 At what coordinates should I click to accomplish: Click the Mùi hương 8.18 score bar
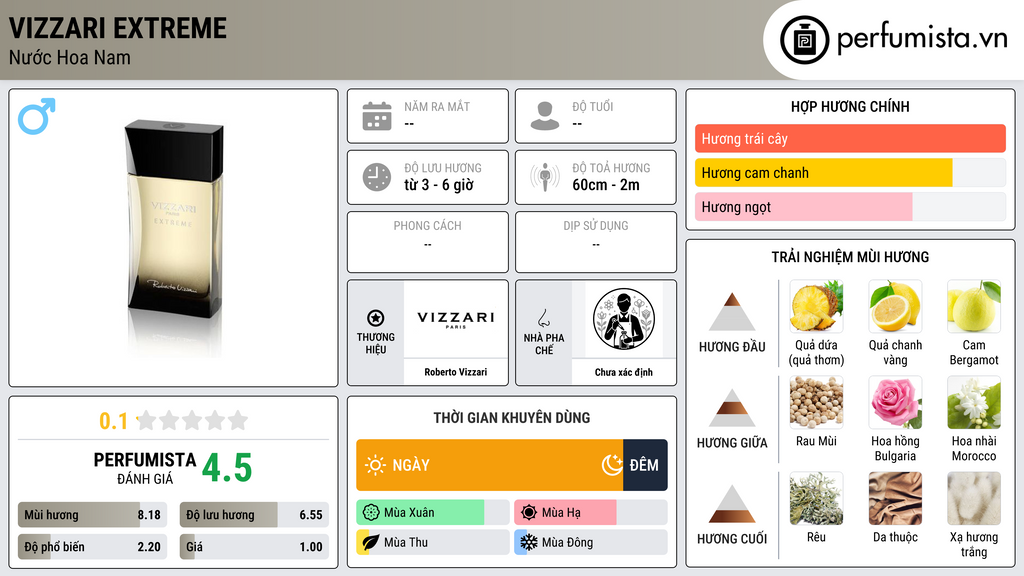click(92, 515)
